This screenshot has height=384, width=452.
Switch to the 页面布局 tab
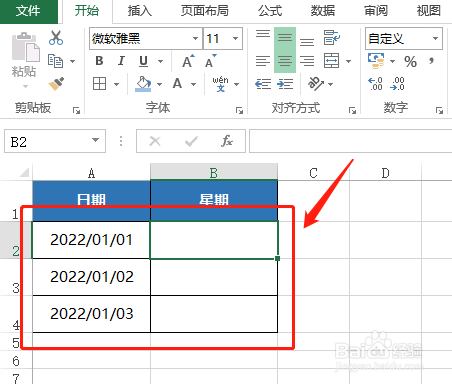pyautogui.click(x=205, y=11)
